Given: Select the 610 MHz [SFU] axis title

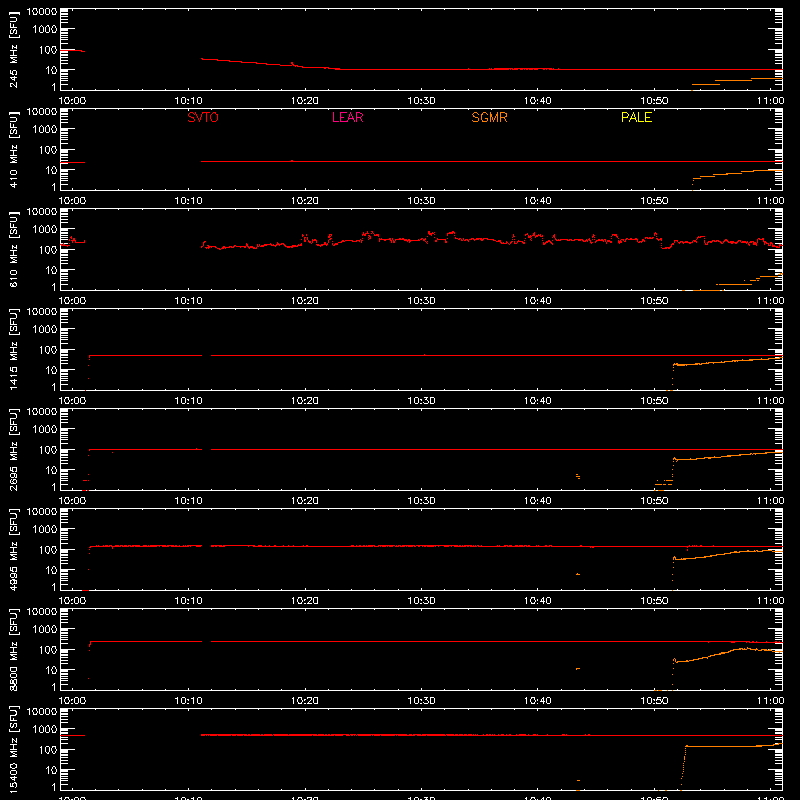Looking at the screenshot, I should [13, 250].
